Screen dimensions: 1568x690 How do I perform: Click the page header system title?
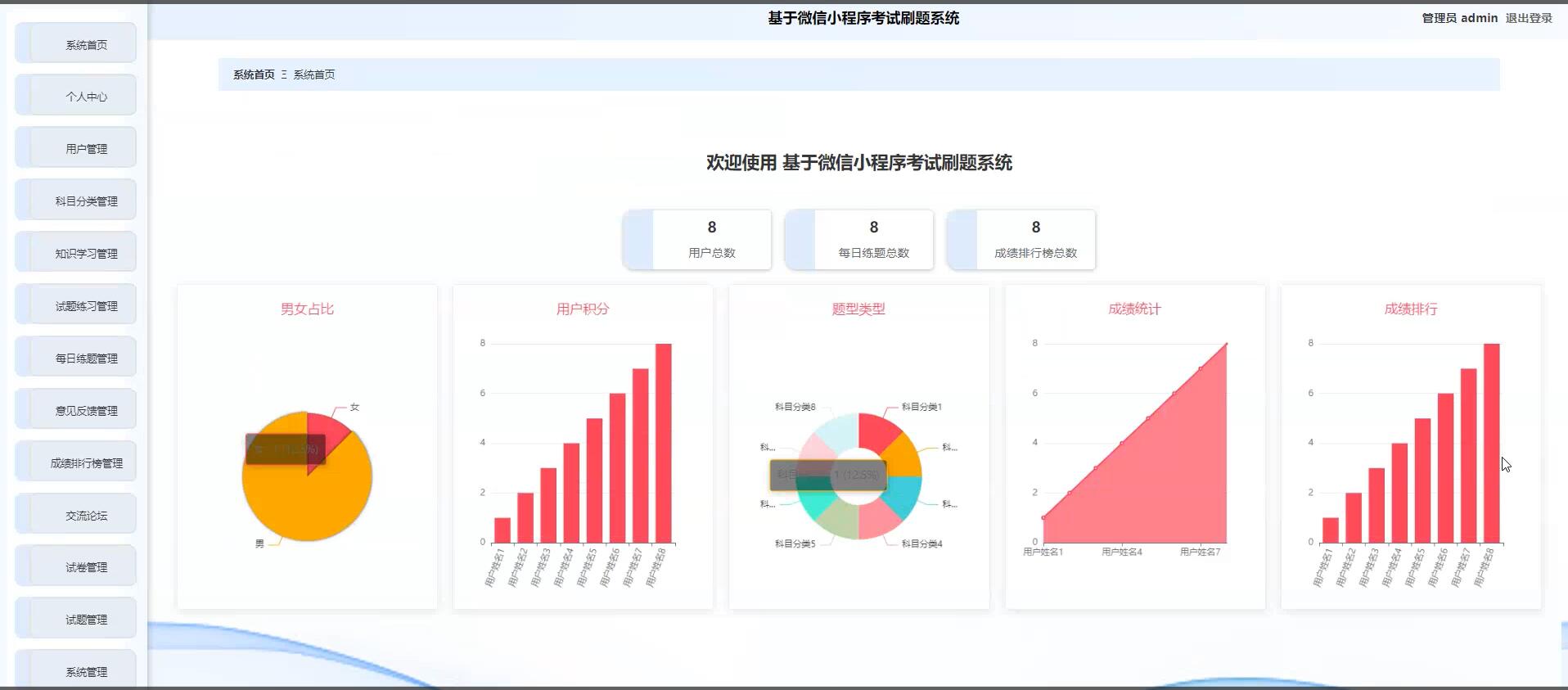(x=863, y=18)
